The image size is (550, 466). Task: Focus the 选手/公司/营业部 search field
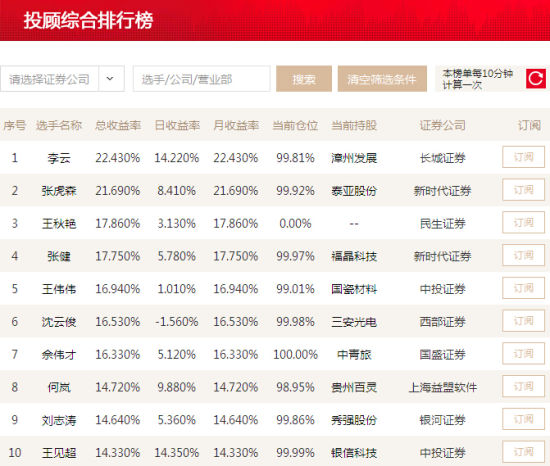[x=202, y=79]
